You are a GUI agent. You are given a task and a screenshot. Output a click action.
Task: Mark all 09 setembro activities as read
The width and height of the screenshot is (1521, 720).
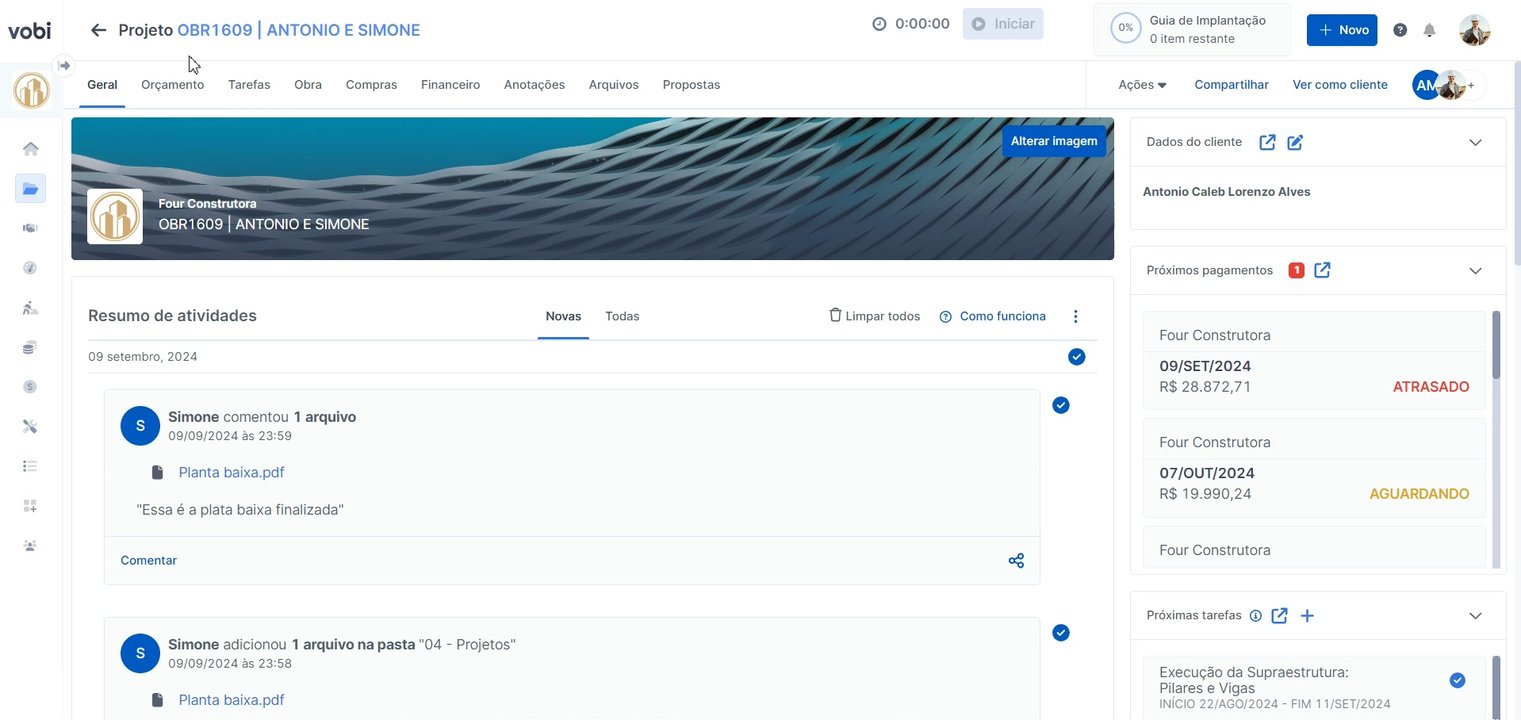[1077, 357]
